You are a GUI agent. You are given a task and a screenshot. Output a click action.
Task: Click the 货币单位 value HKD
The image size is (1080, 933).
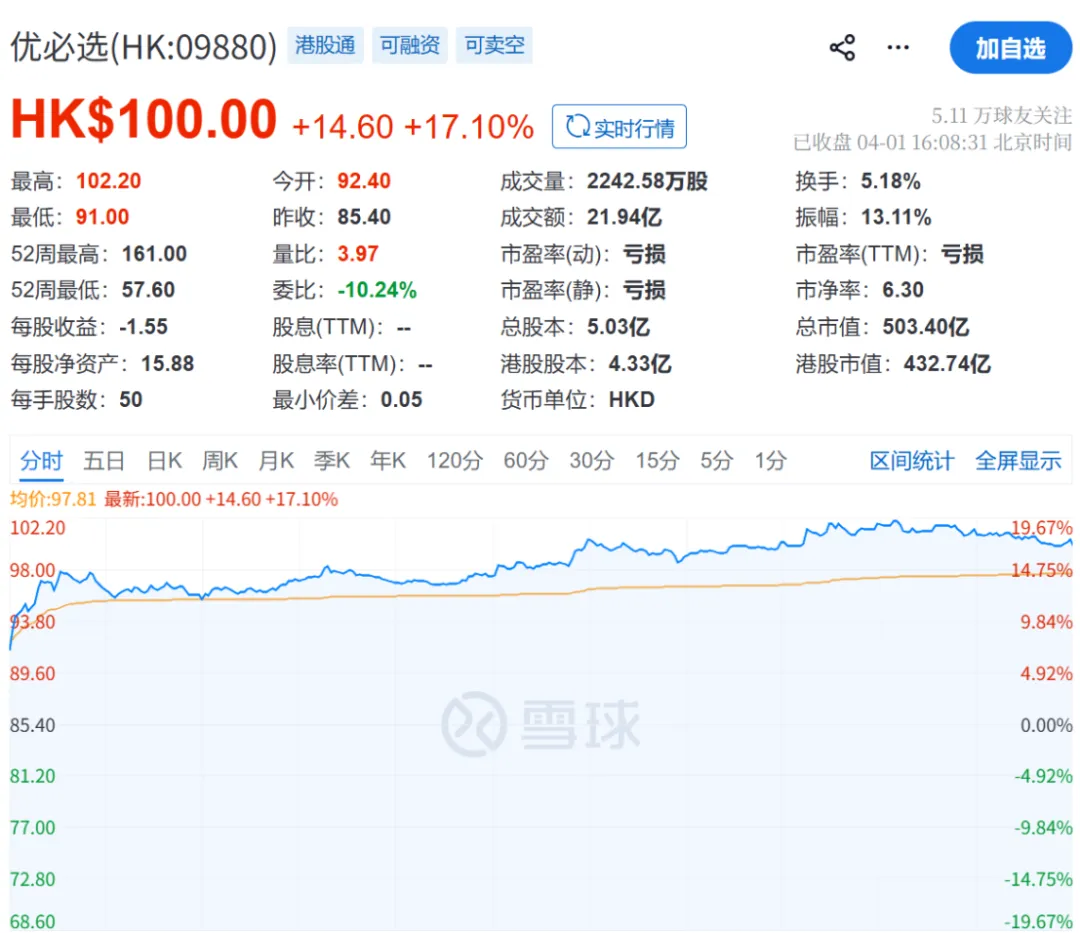(632, 399)
